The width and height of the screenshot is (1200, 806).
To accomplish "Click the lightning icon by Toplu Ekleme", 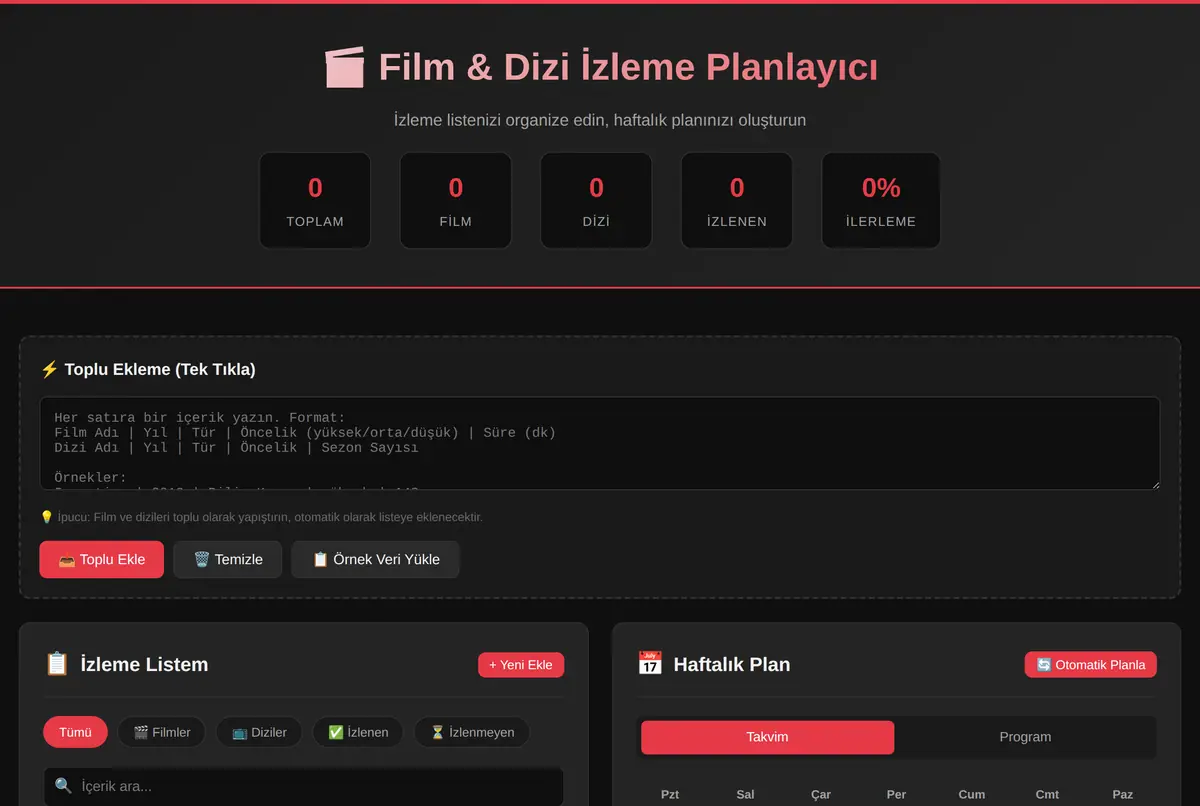I will click(x=49, y=369).
